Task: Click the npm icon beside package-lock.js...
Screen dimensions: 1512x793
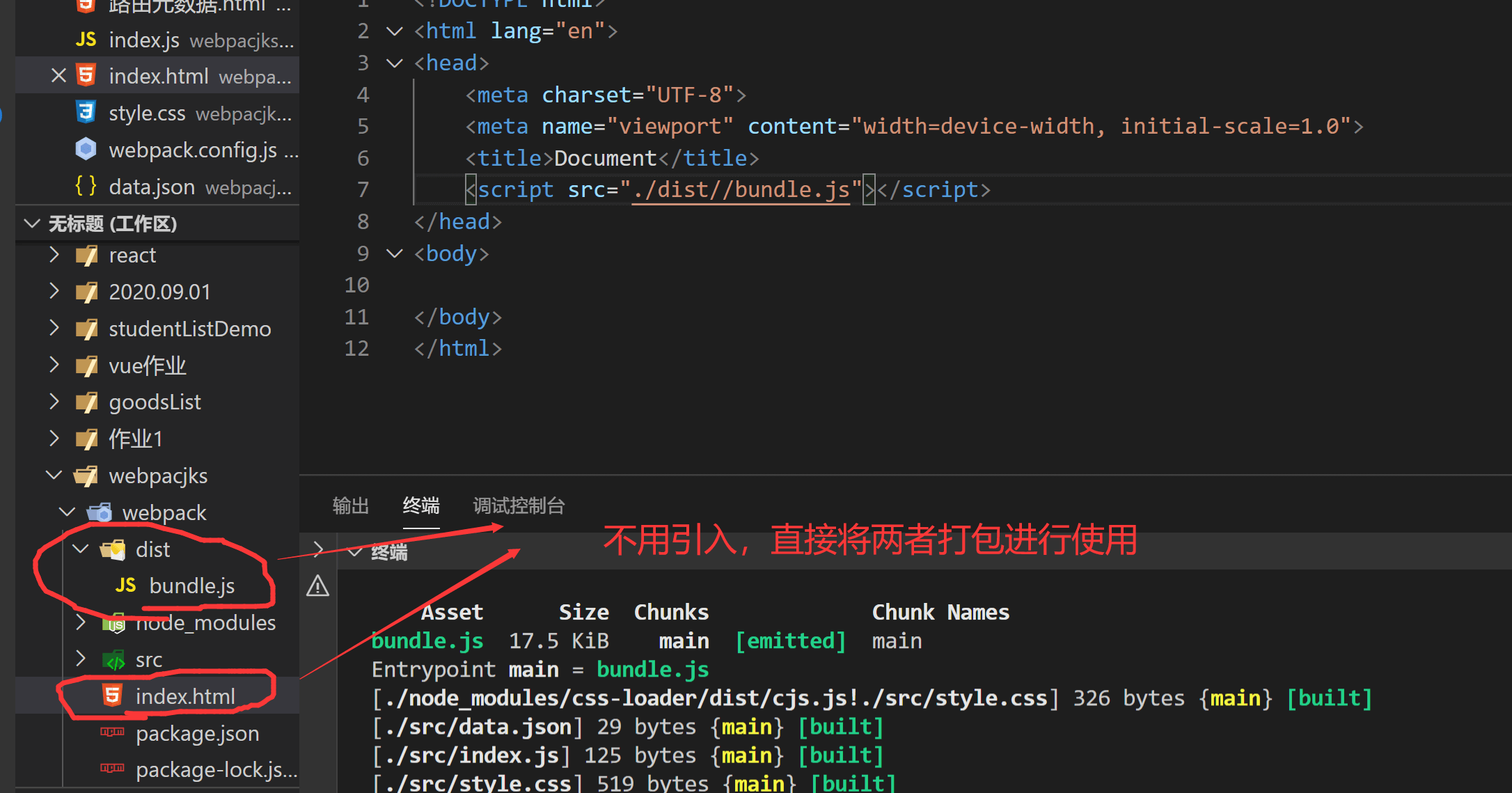Action: [113, 768]
